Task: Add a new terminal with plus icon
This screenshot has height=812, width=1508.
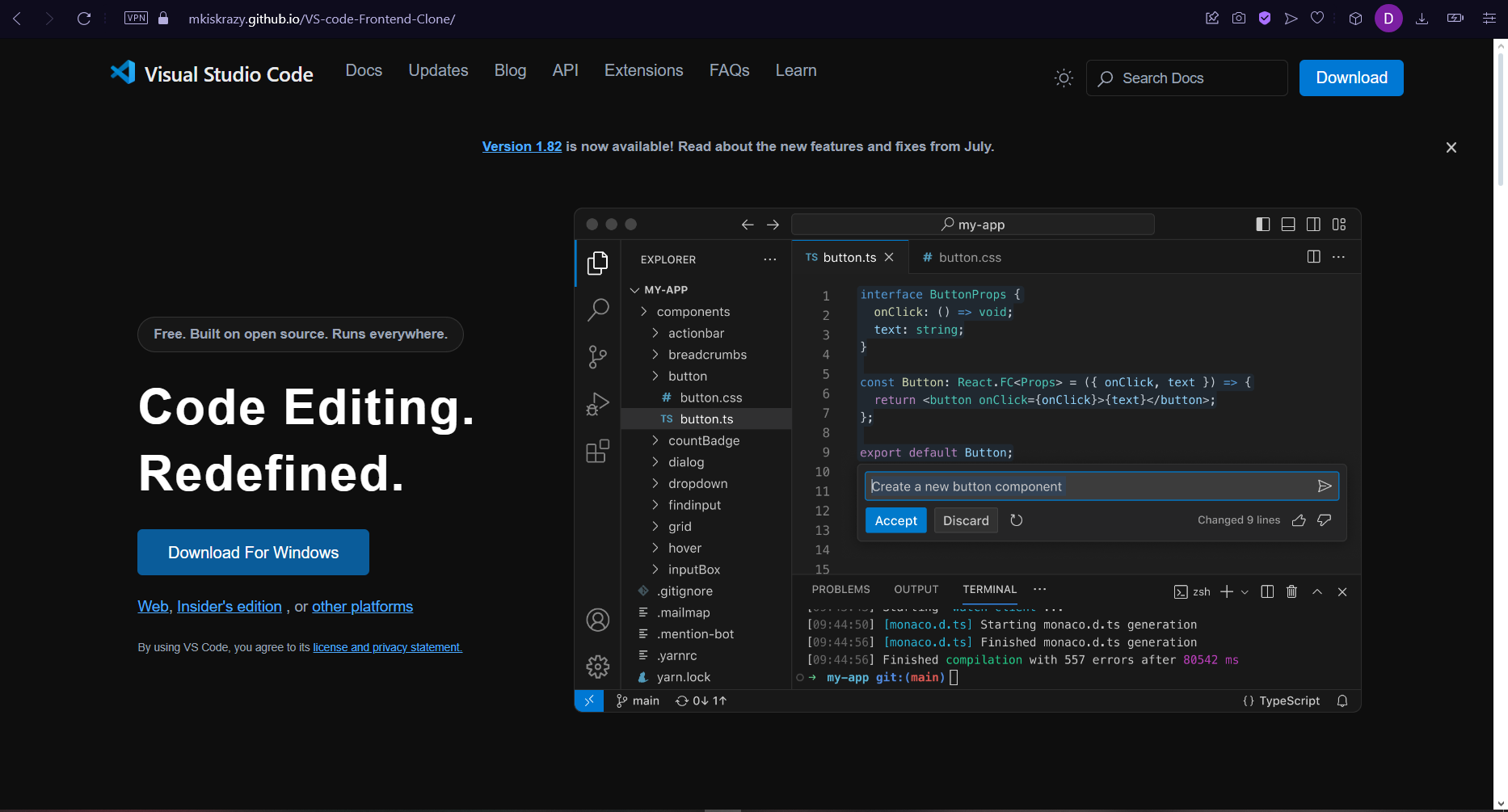Action: click(x=1227, y=591)
